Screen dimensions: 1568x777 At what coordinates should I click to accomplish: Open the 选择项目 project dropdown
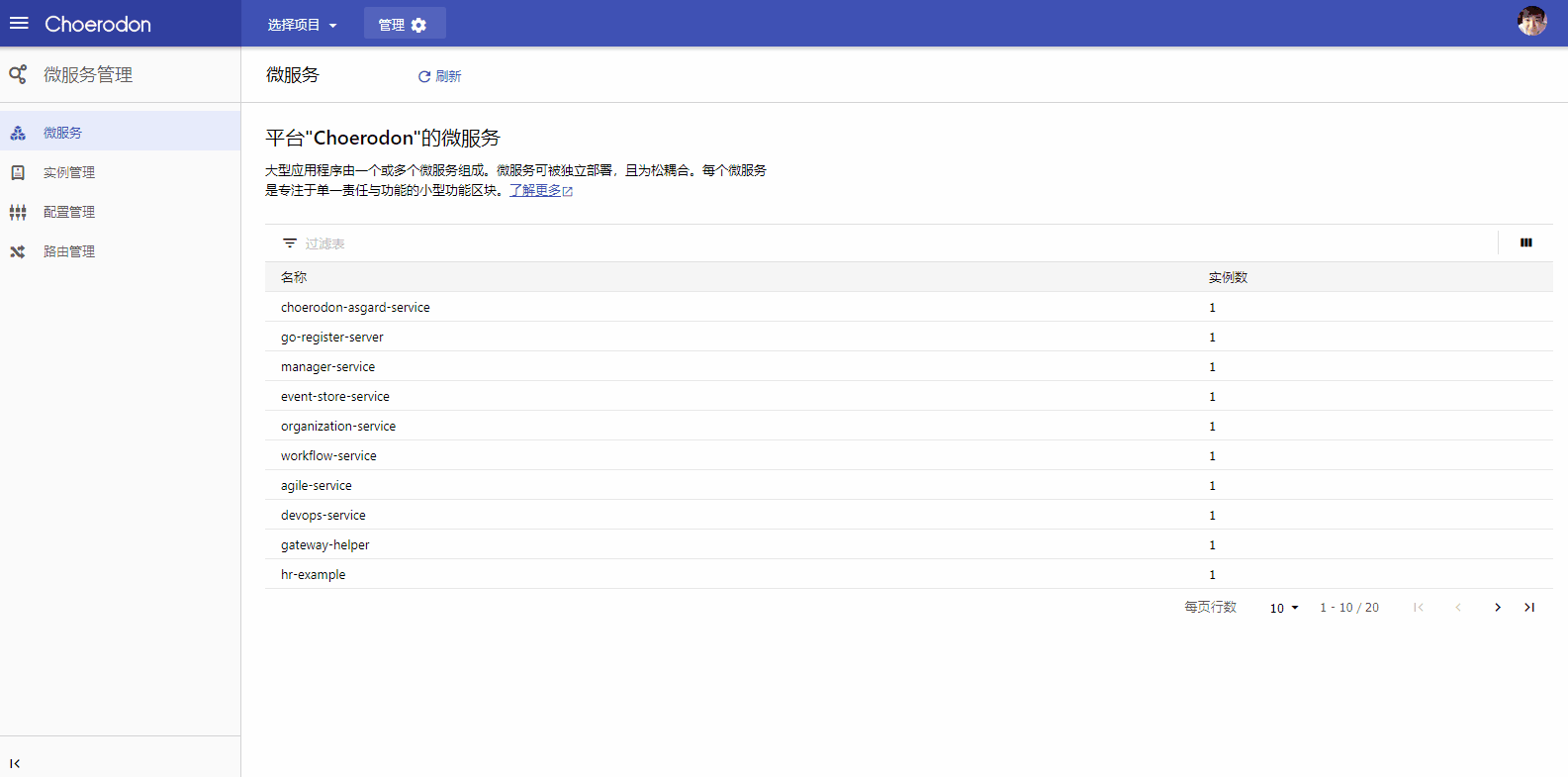302,25
